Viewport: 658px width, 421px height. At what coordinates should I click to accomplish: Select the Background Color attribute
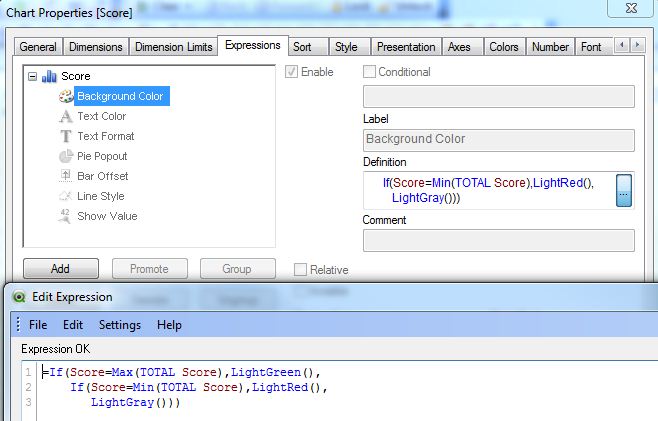pos(122,96)
